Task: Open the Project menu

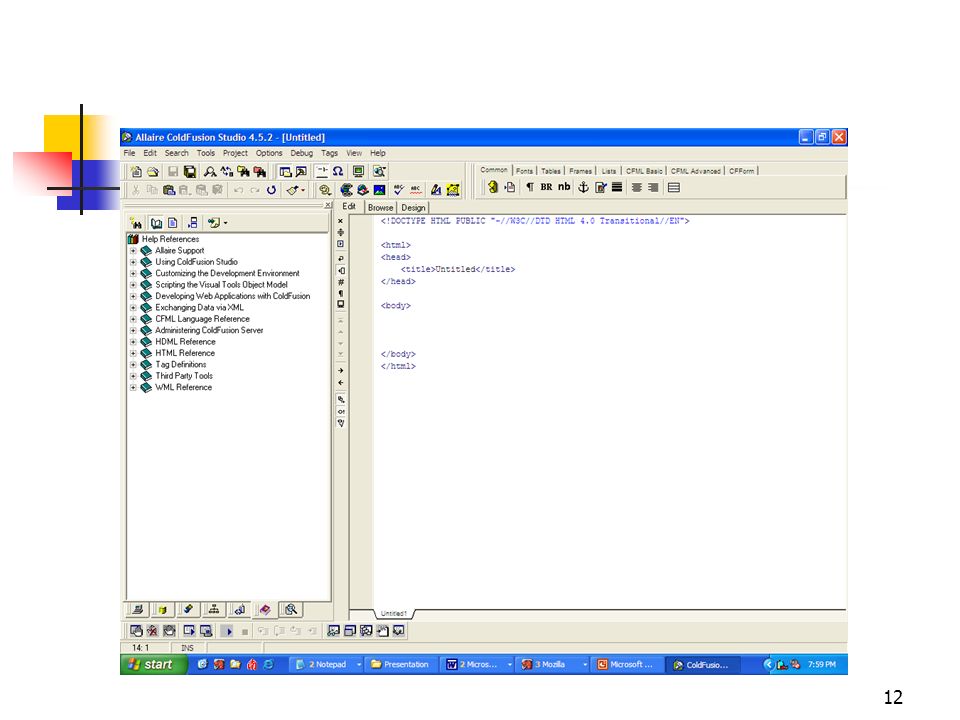Action: point(235,153)
